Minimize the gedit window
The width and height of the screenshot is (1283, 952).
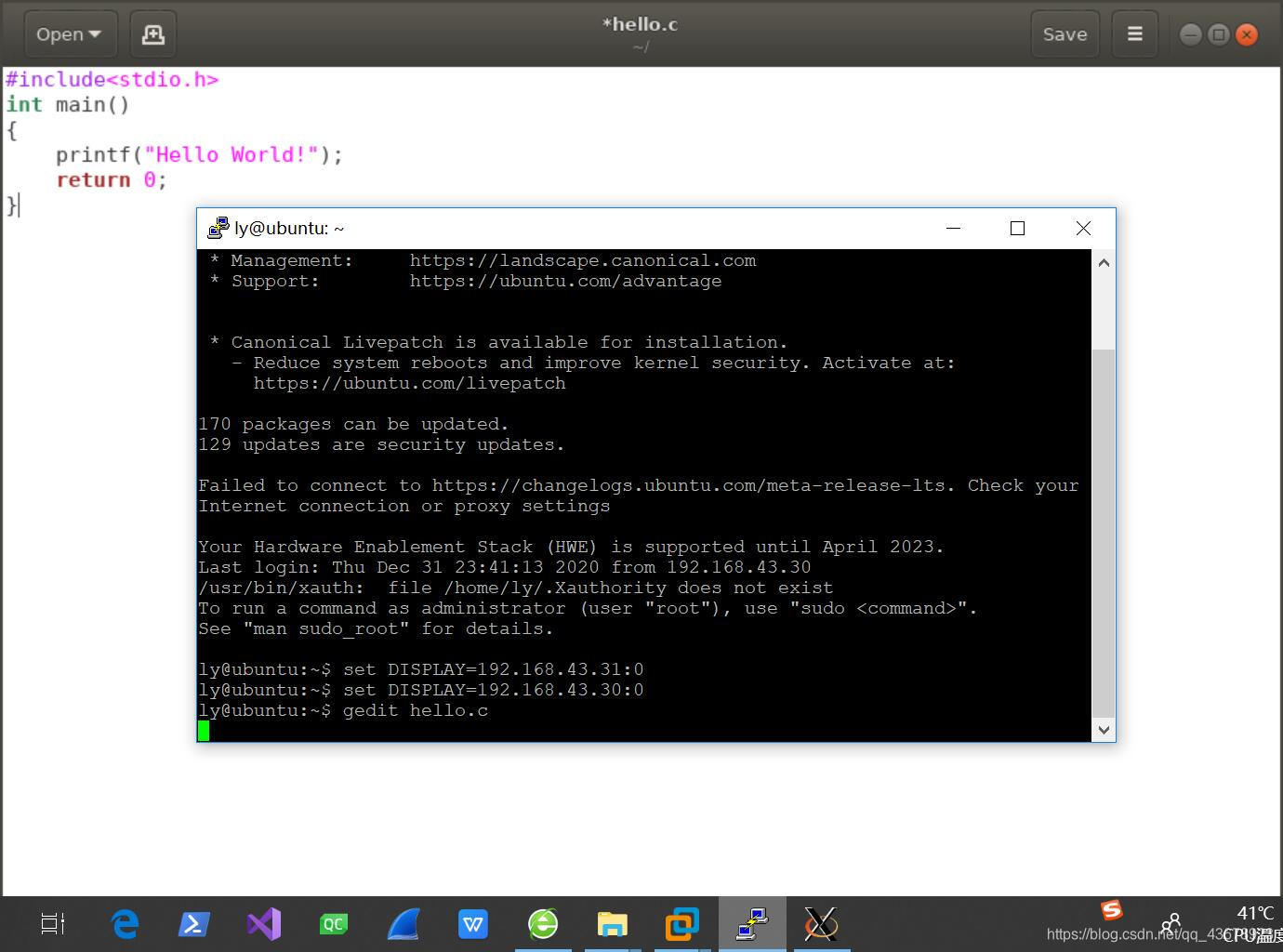(x=1191, y=34)
